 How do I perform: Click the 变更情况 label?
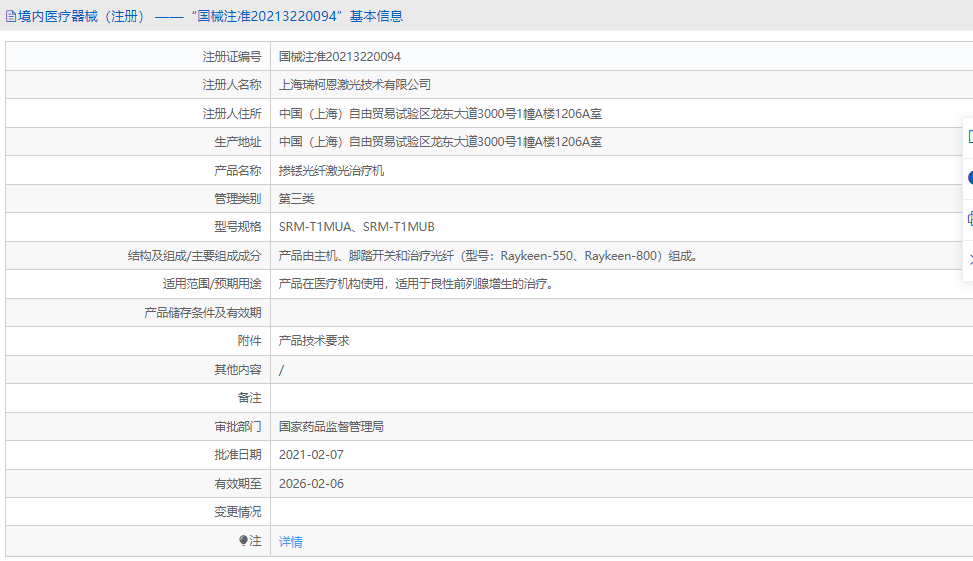tap(238, 511)
